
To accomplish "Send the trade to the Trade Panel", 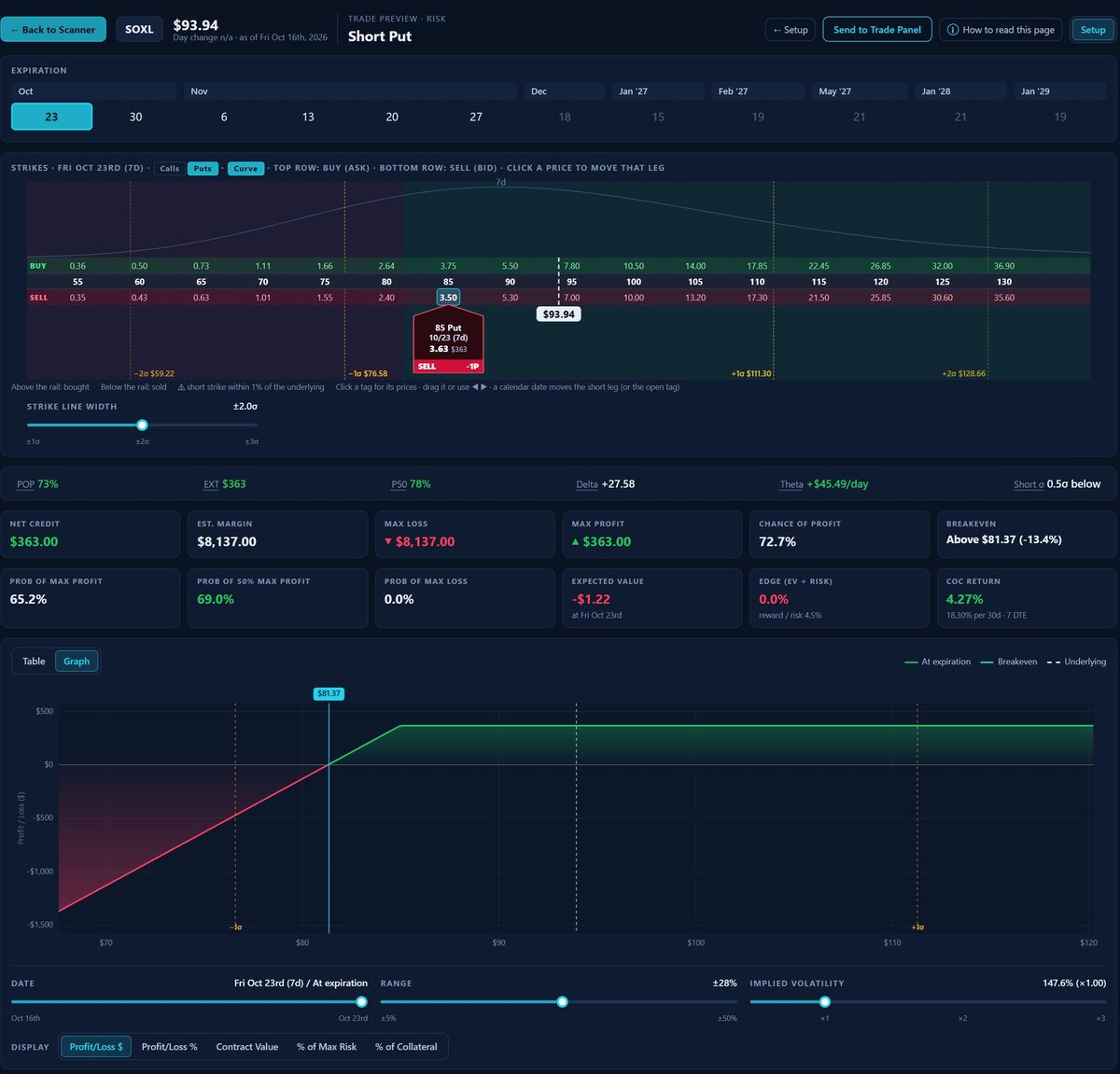I will coord(877,30).
